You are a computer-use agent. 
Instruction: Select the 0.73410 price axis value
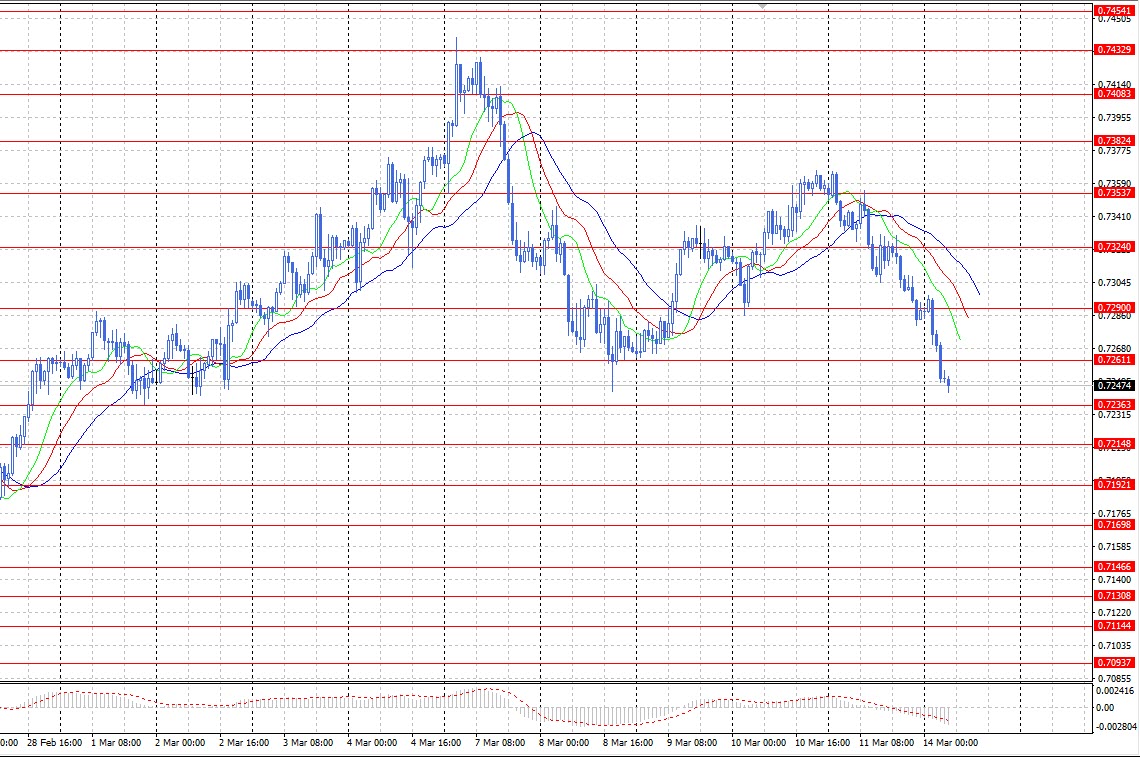(1114, 217)
